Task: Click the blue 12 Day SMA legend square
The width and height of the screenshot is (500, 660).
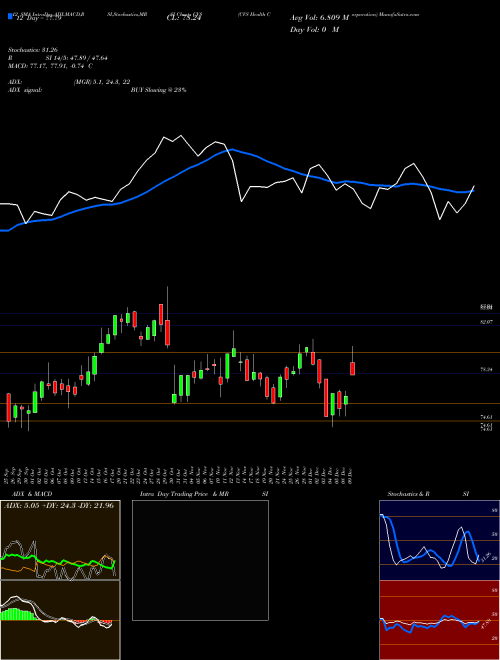Action: (10, 16)
